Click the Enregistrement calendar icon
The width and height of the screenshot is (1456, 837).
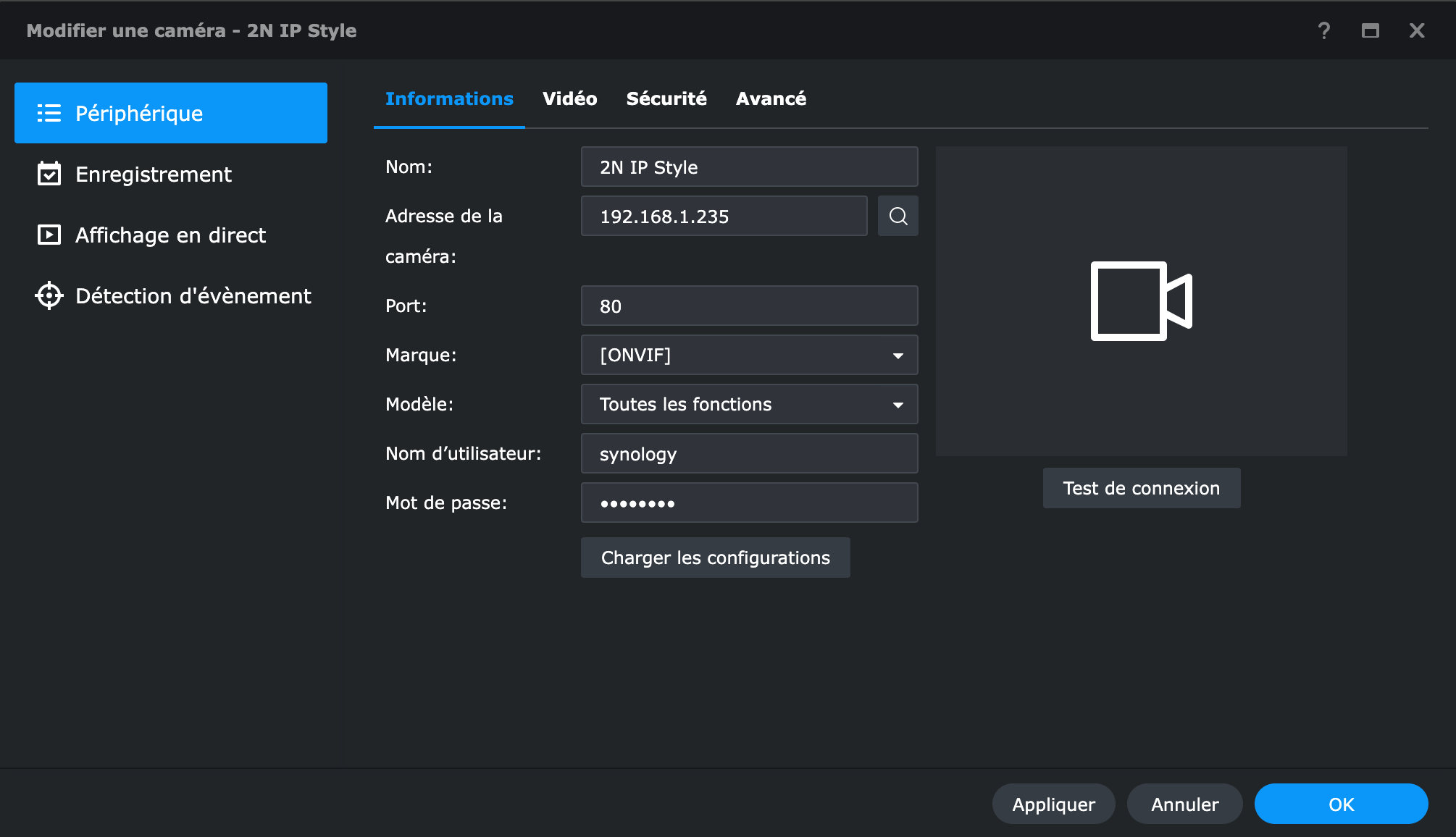tap(49, 174)
